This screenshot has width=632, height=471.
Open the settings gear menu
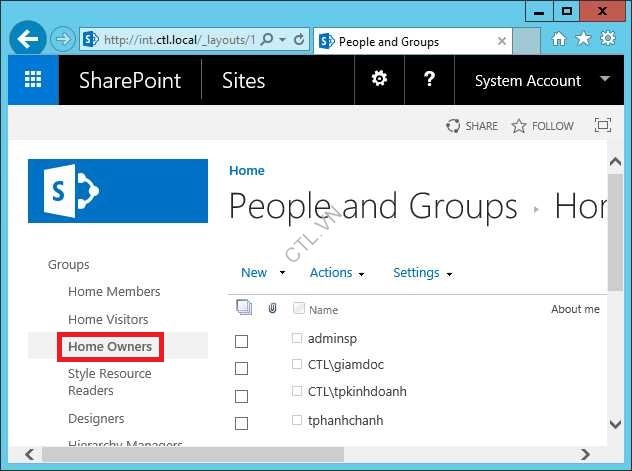[379, 80]
